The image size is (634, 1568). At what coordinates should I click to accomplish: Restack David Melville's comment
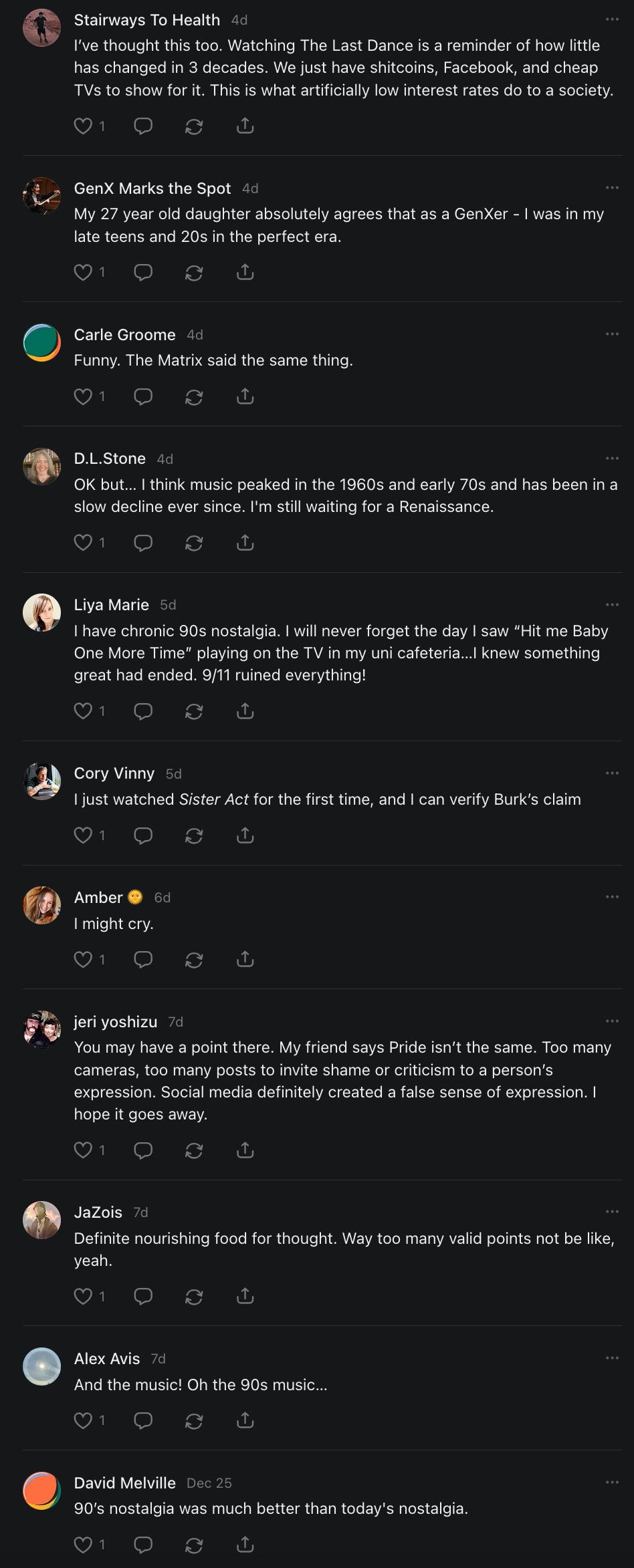click(194, 1545)
